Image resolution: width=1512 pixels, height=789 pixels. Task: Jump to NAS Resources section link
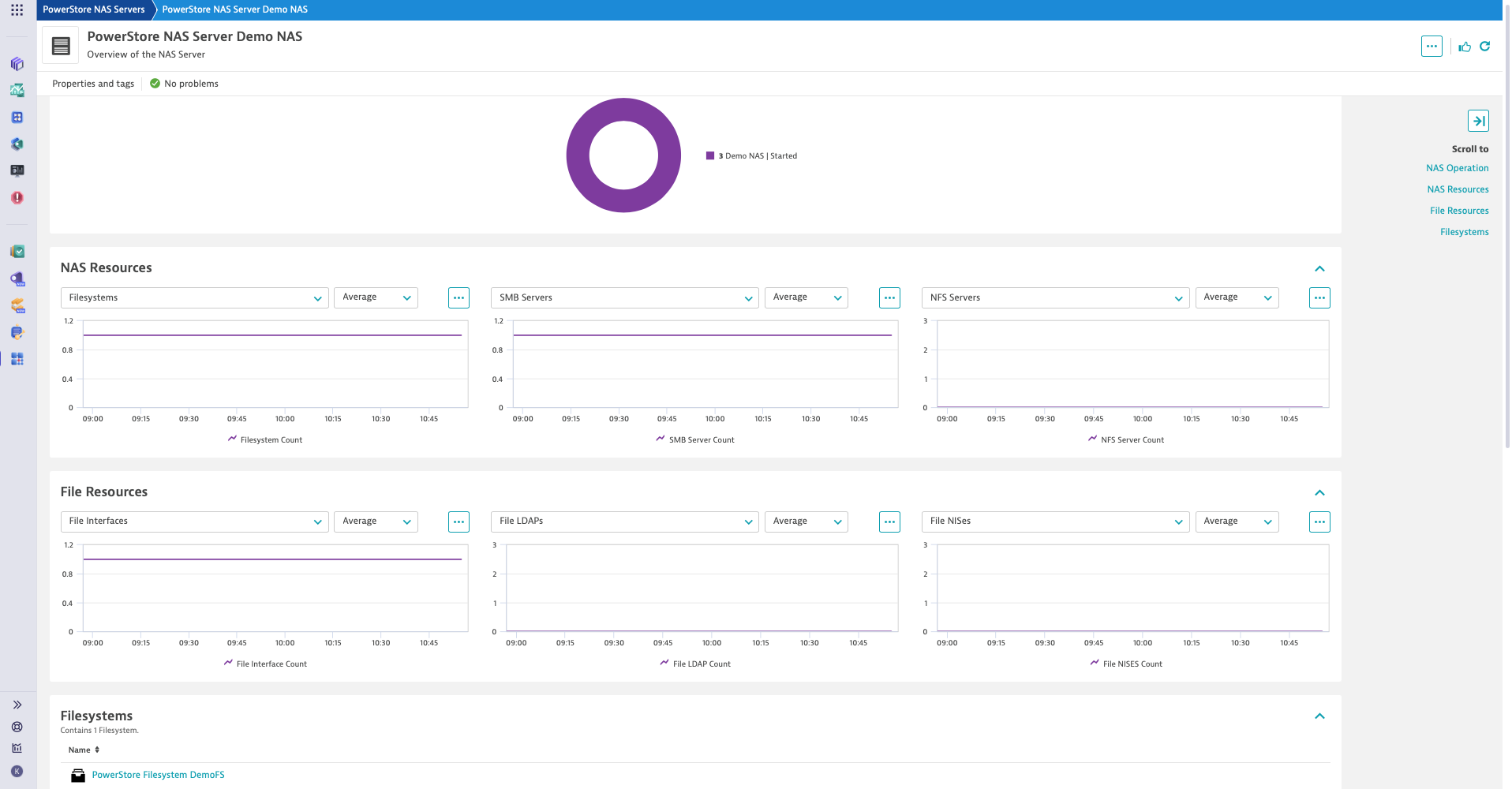click(x=1458, y=189)
